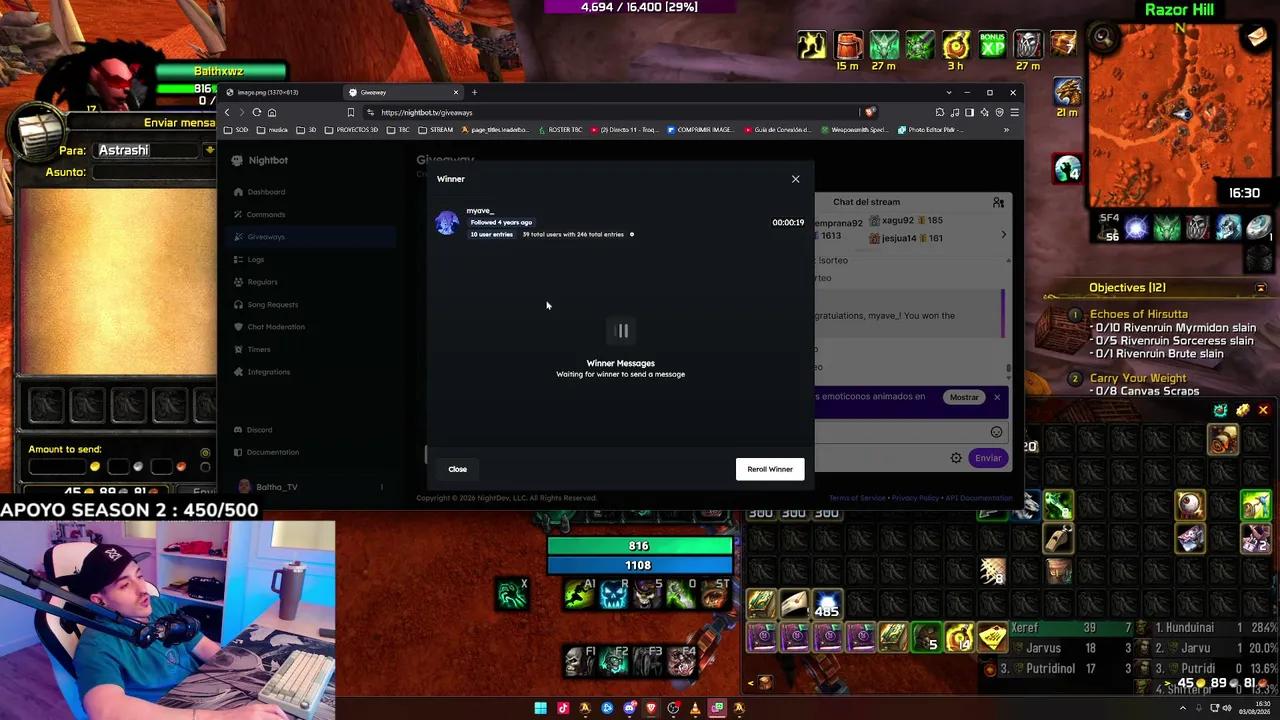Viewport: 1280px width, 720px height.
Task: Open Discord from the taskbar
Action: (629, 708)
